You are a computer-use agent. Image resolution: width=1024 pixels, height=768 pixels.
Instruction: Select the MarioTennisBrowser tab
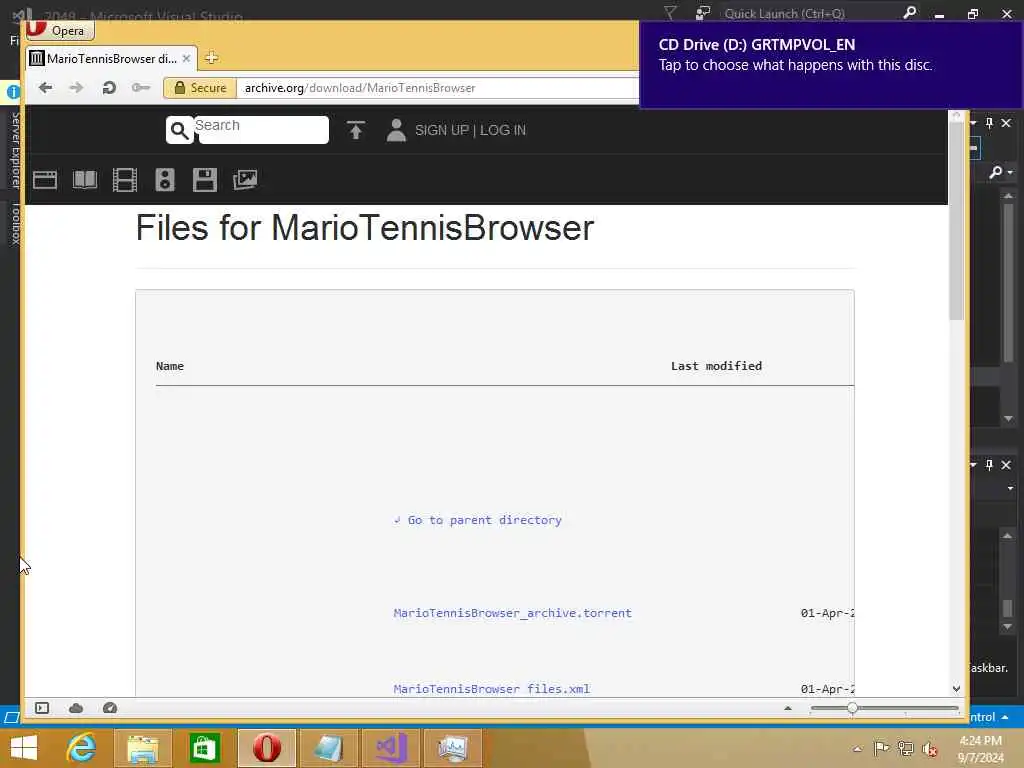(x=110, y=59)
